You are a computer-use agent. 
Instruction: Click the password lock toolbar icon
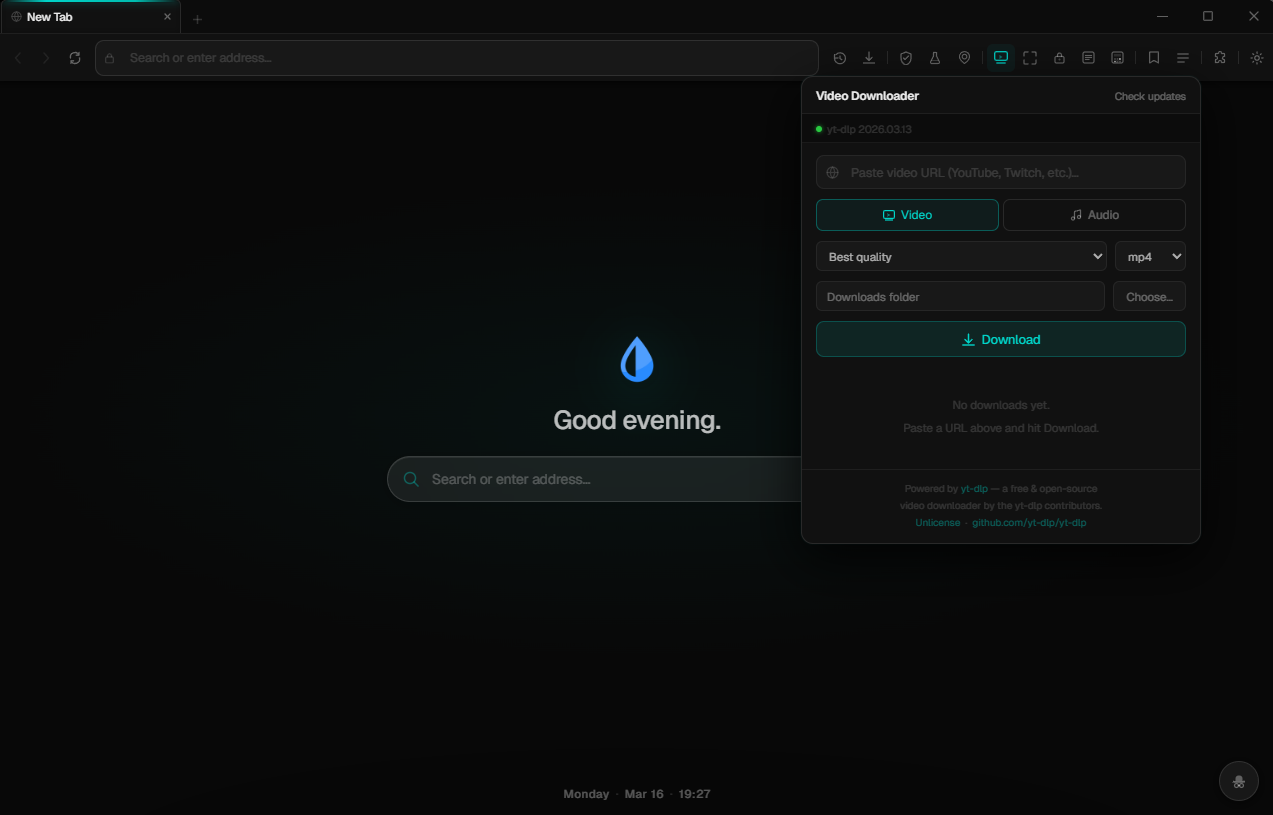tap(1059, 57)
